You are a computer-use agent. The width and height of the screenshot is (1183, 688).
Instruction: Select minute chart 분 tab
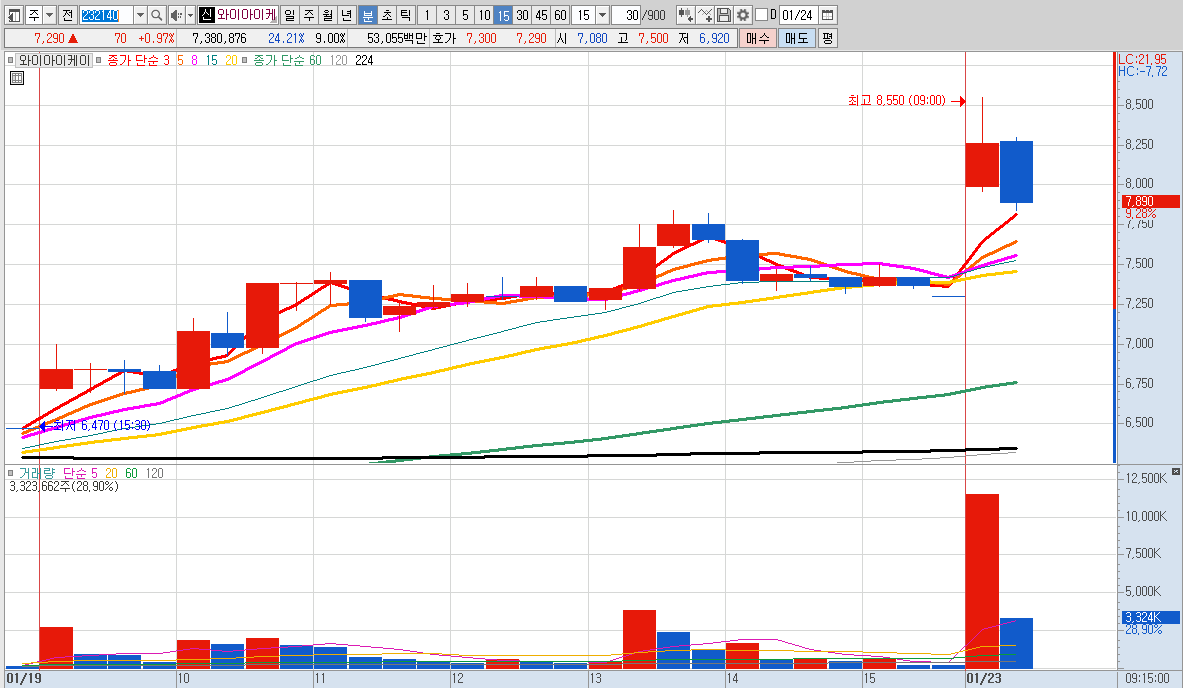click(367, 15)
